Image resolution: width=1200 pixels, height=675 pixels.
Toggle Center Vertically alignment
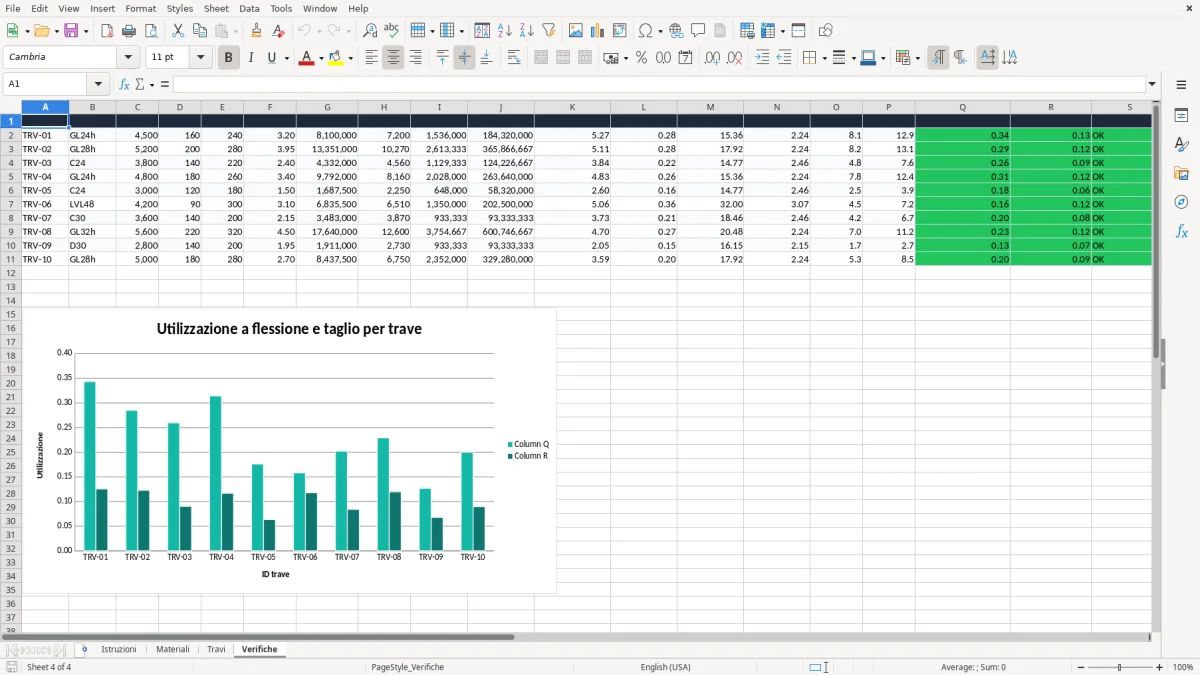point(464,58)
